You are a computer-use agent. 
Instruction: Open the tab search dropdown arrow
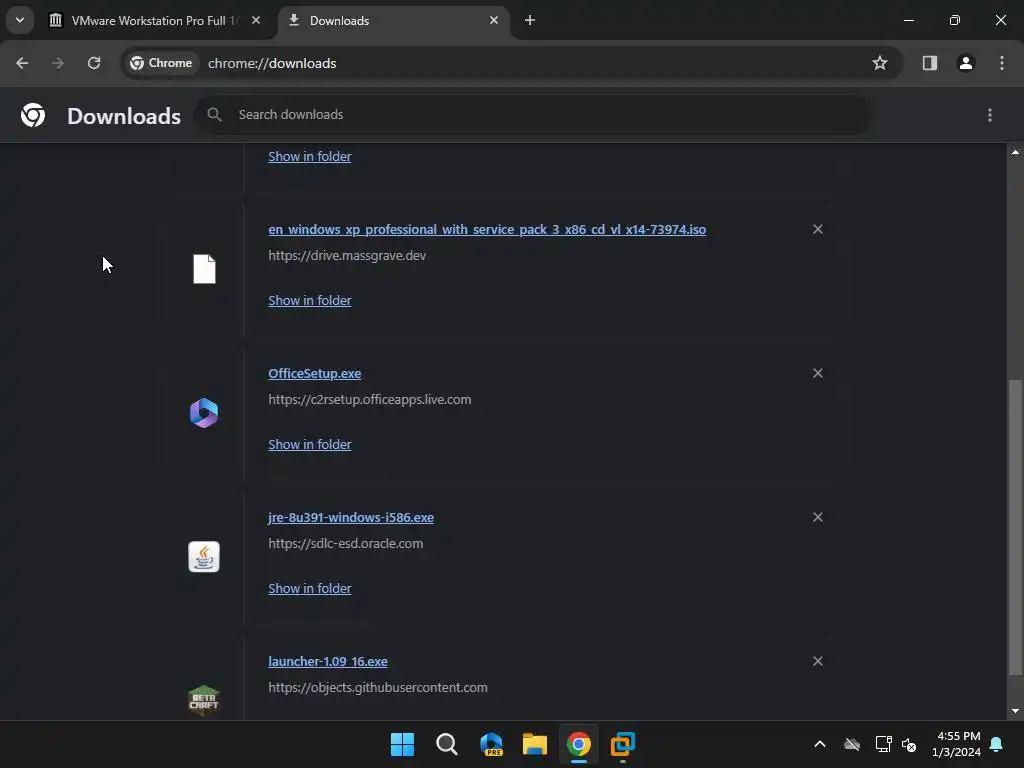[x=20, y=20]
